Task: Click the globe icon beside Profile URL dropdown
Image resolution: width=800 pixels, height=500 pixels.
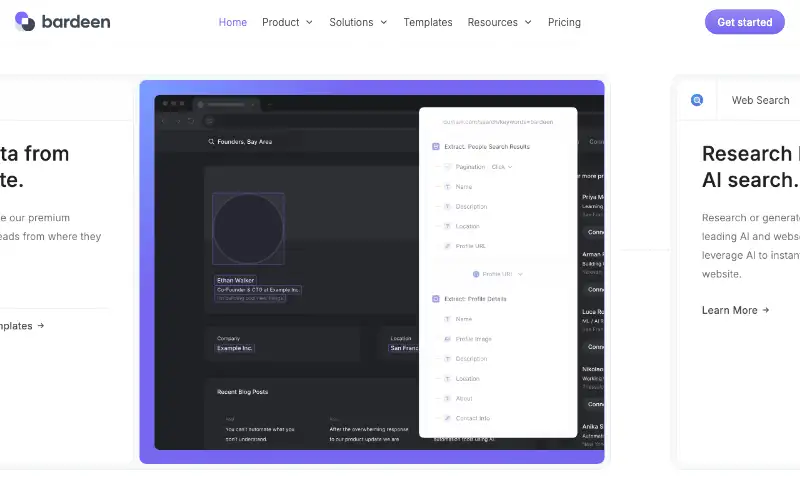Action: click(476, 274)
